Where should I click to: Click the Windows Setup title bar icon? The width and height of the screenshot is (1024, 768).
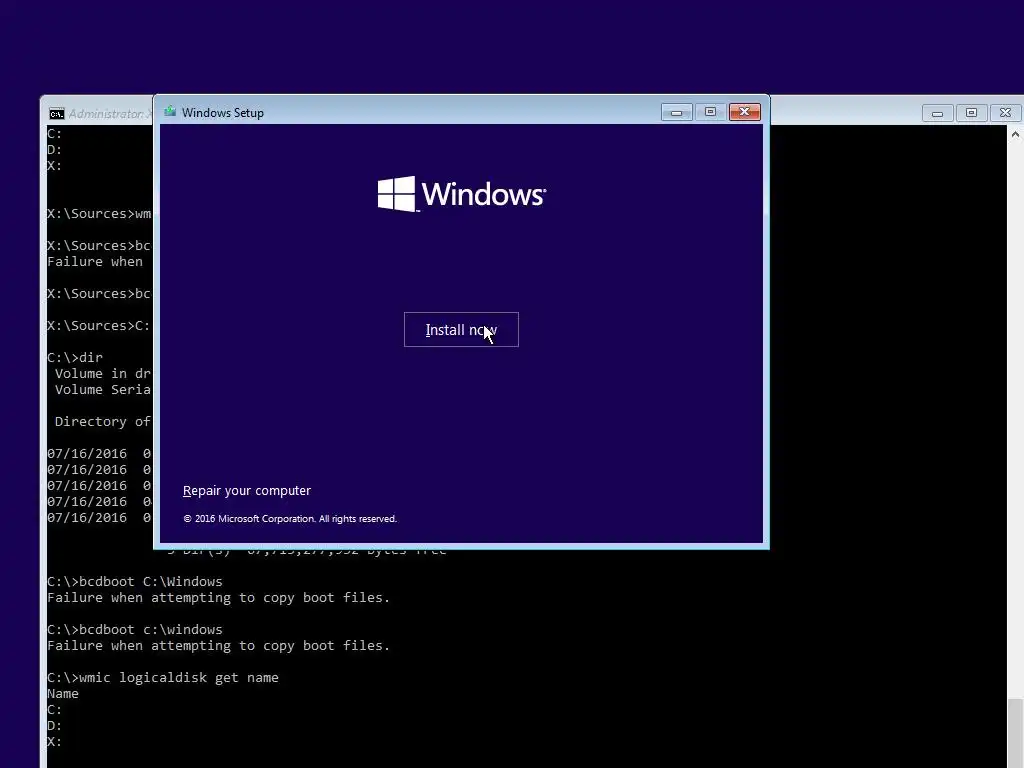(x=170, y=112)
